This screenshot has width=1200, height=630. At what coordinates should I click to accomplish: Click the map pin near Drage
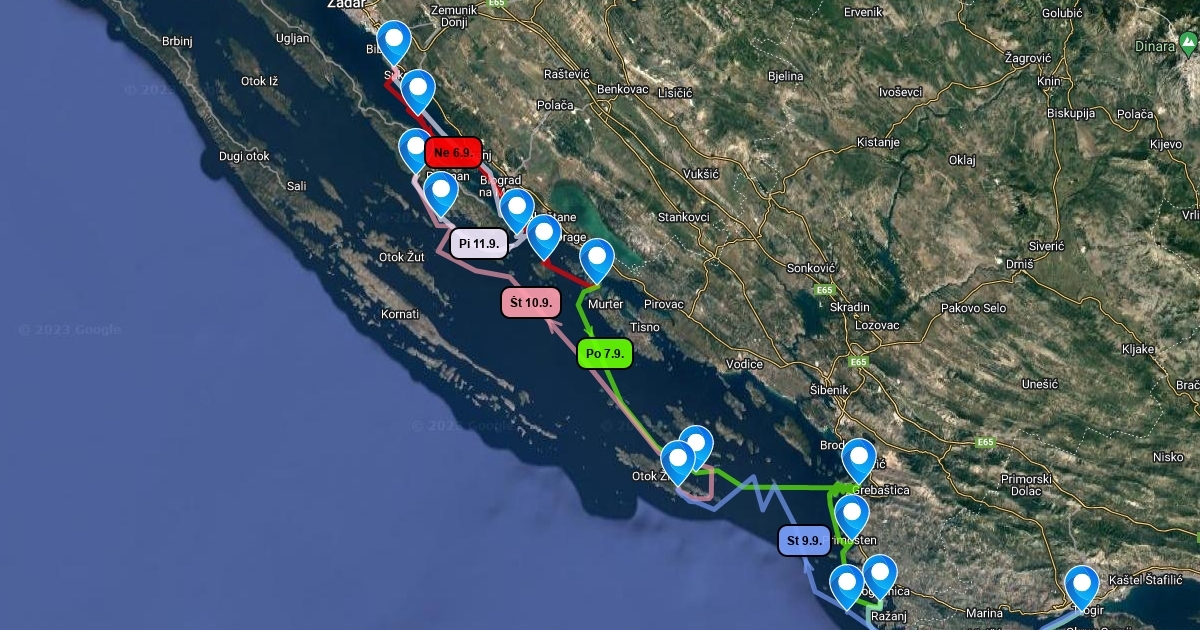544,236
